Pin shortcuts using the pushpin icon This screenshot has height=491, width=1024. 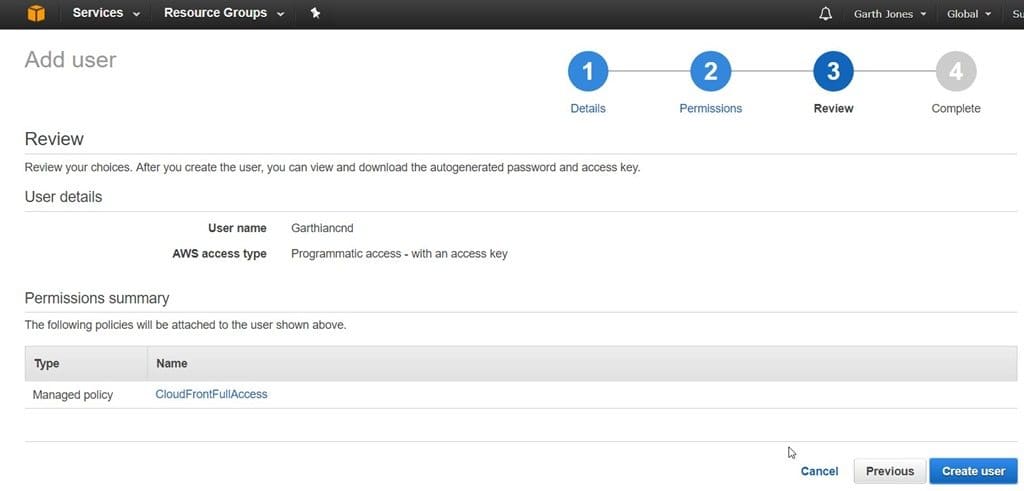pyautogui.click(x=315, y=13)
